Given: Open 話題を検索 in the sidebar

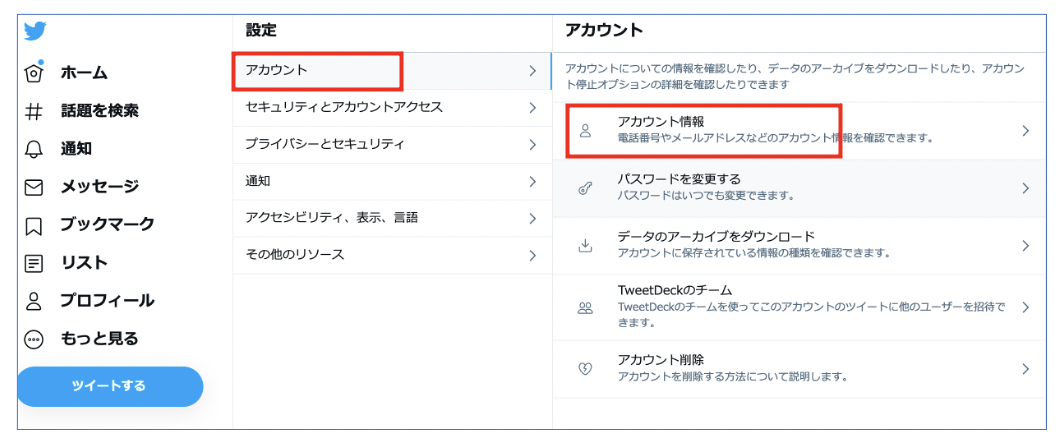Looking at the screenshot, I should (100, 110).
